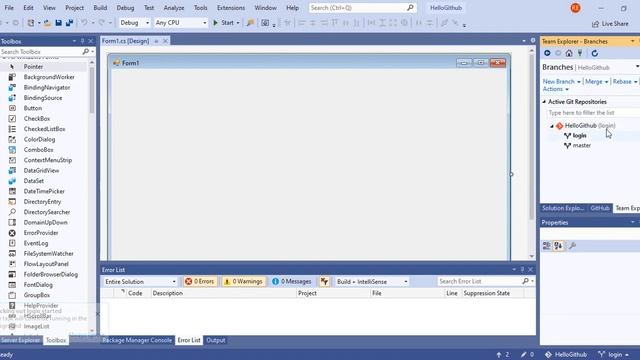Click the search magnifier in the Error List
Screen dimensions: 640x360
(526, 281)
